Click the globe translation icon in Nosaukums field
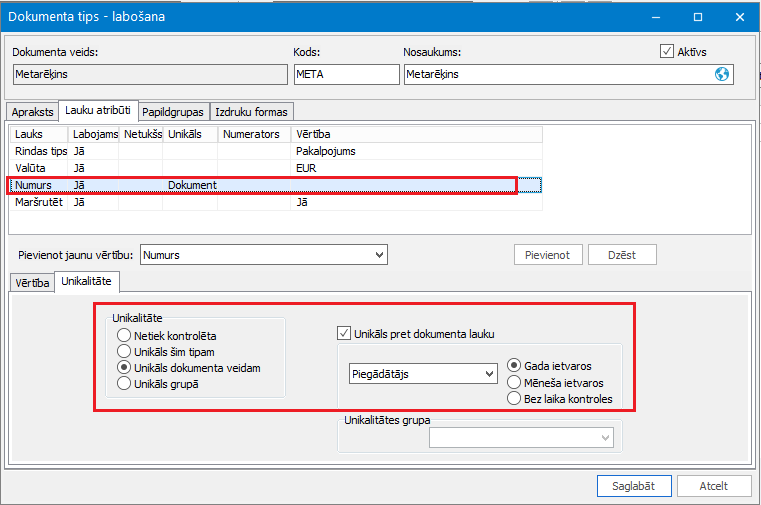Screen dimensions: 761x505 722,74
